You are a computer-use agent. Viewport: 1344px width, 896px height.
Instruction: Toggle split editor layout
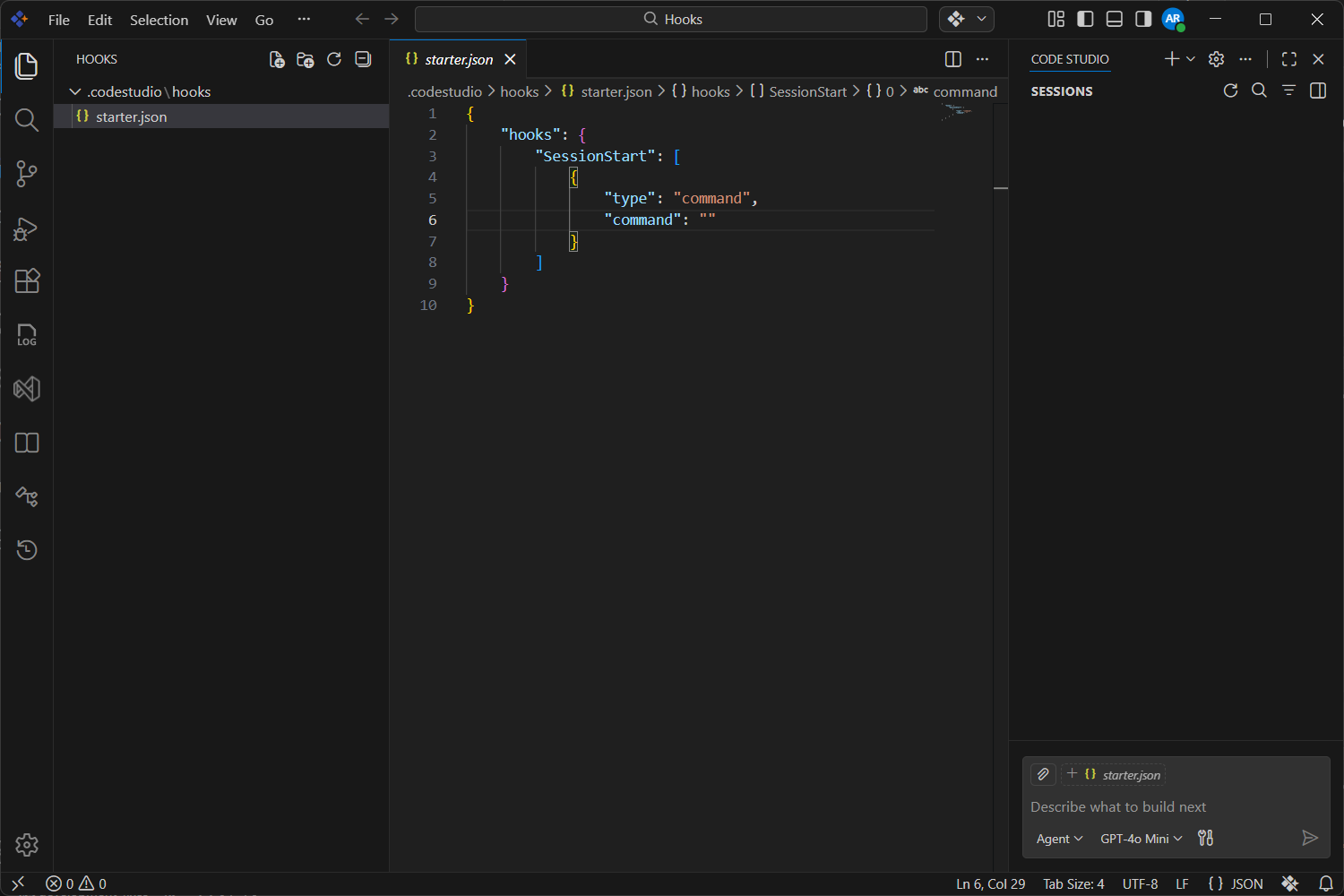(952, 59)
